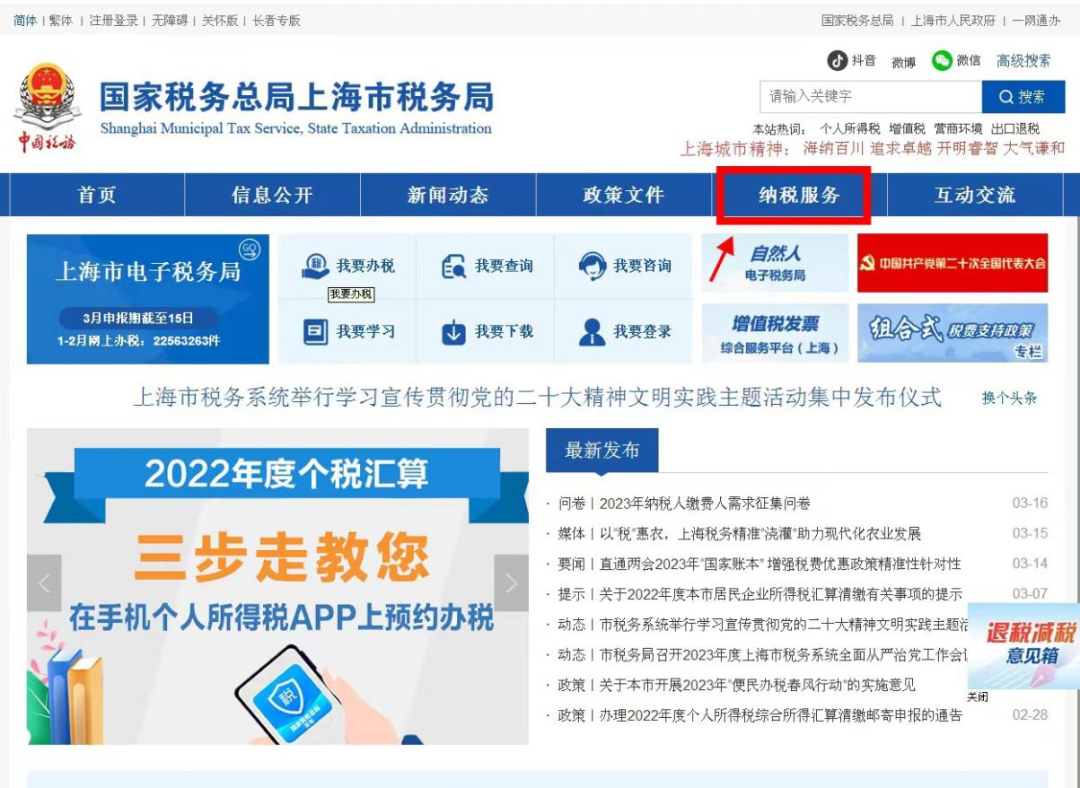Open the 中国共产党第二十次全国代表大会 banner
Screen dimensions: 1080x788
tap(953, 263)
